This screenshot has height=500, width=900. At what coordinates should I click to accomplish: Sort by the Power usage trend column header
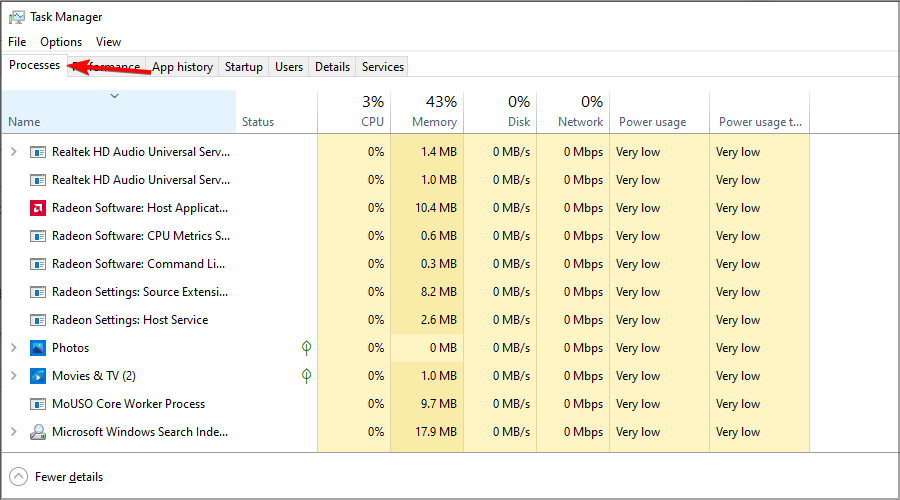pyautogui.click(x=760, y=112)
